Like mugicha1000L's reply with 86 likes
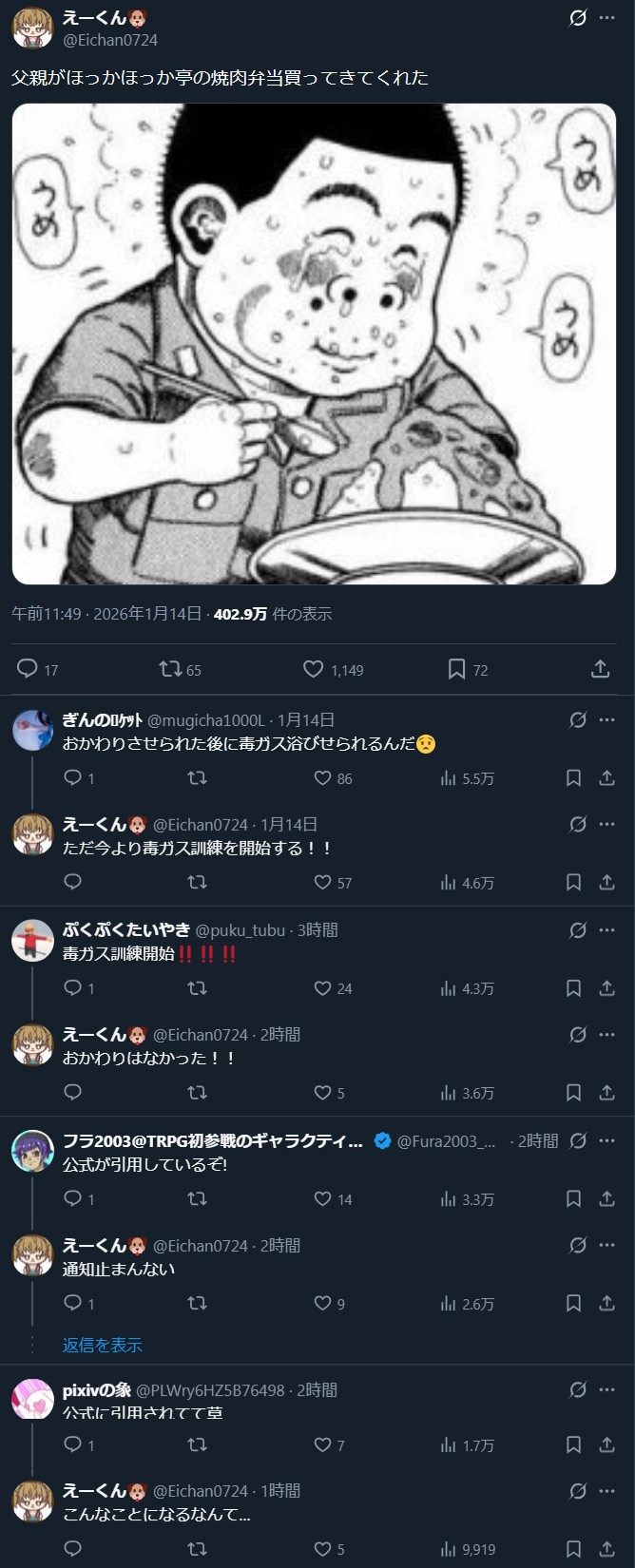 point(333,778)
